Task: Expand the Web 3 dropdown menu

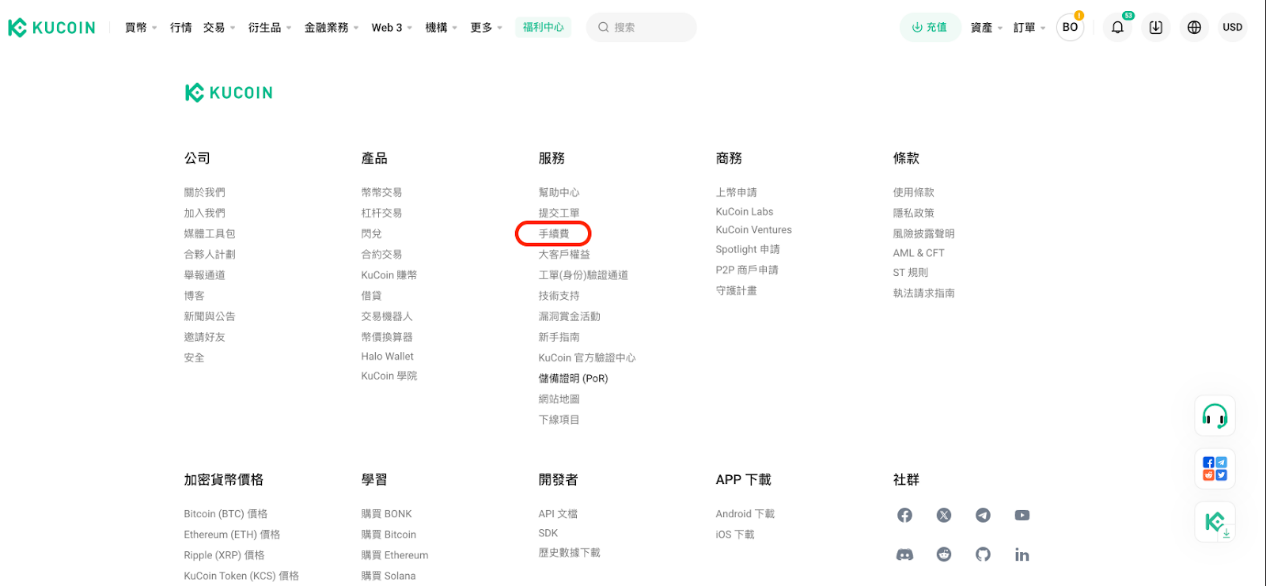Action: point(393,27)
